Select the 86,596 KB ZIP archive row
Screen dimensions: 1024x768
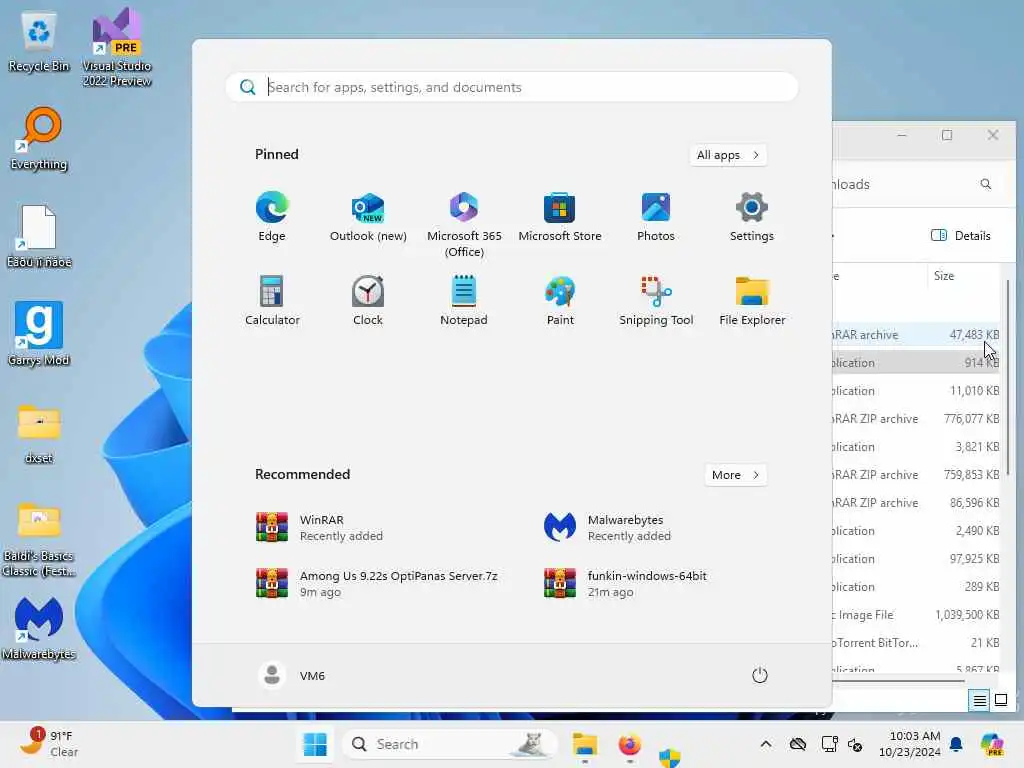[916, 503]
